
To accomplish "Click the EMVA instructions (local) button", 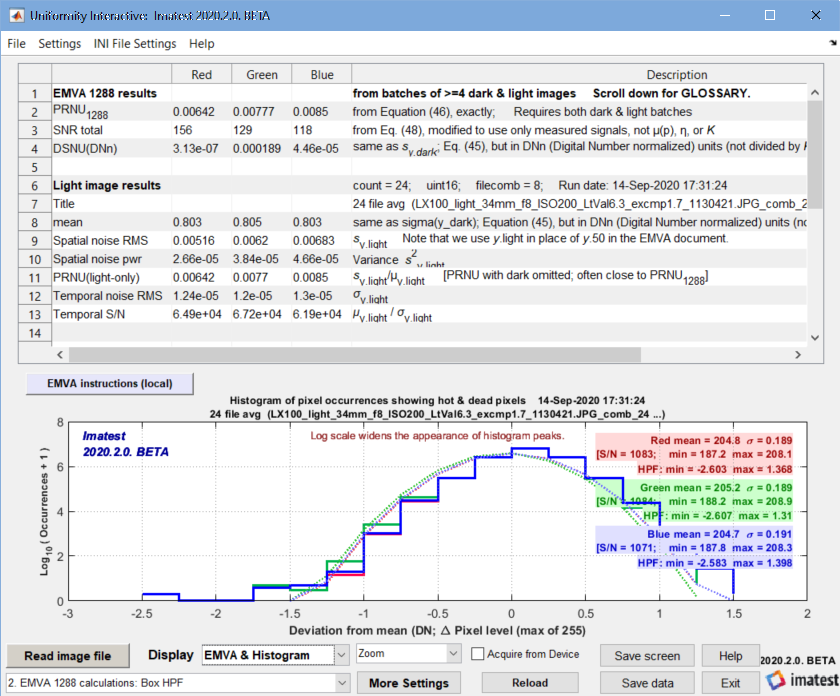I will click(110, 384).
